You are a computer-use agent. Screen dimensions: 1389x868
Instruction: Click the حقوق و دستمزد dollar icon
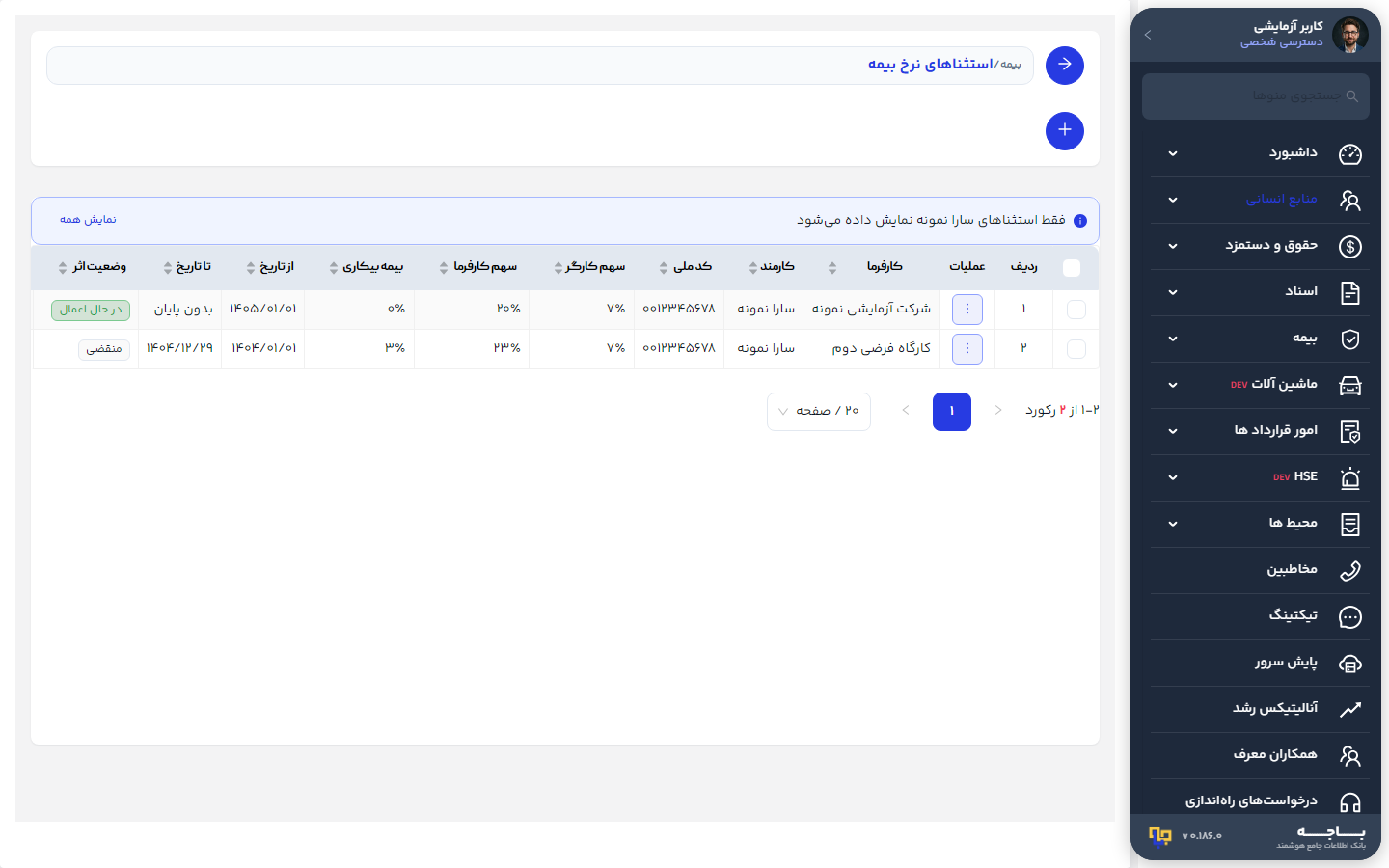point(1350,247)
